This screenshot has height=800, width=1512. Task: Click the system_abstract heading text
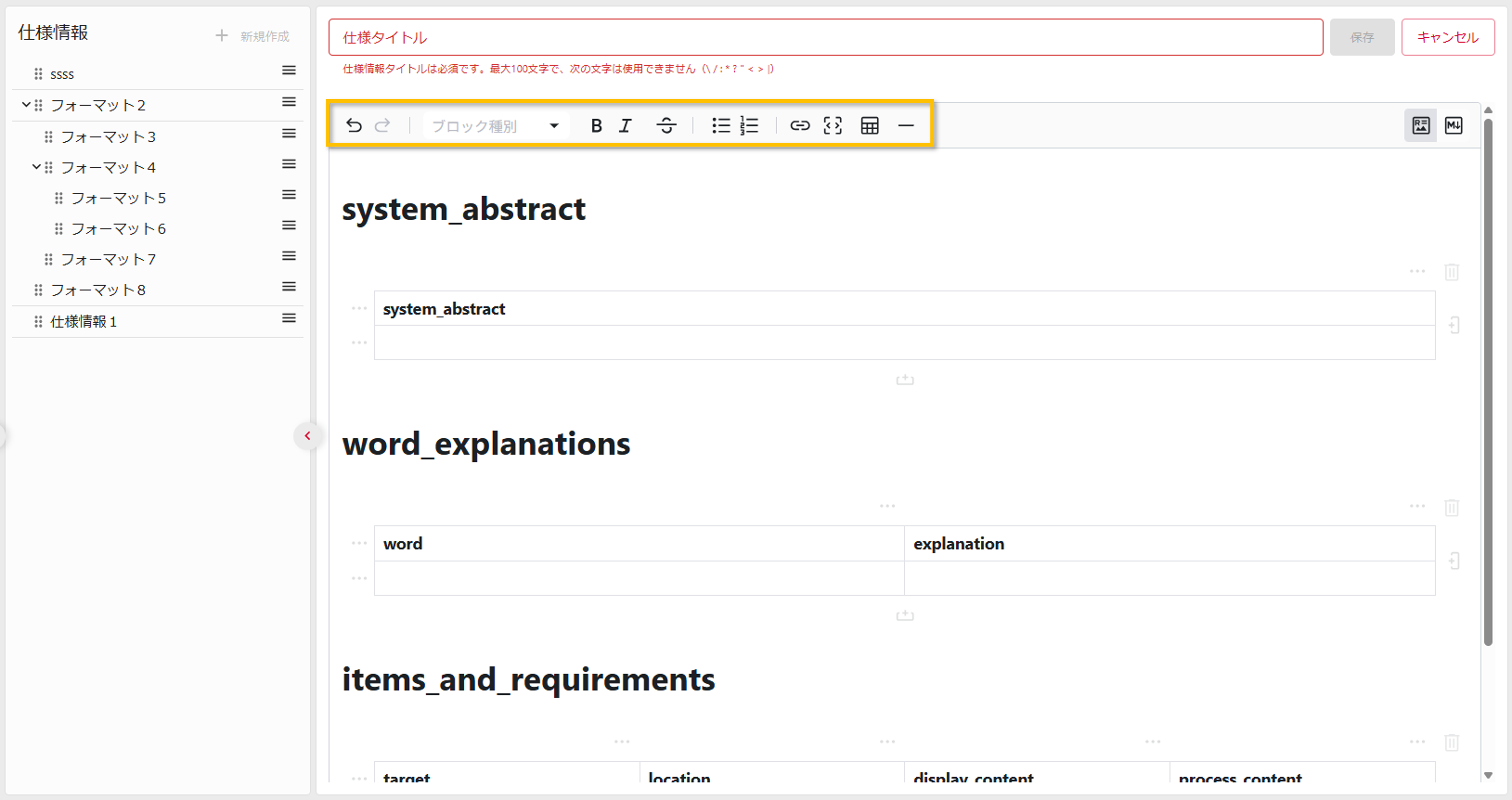coord(464,209)
